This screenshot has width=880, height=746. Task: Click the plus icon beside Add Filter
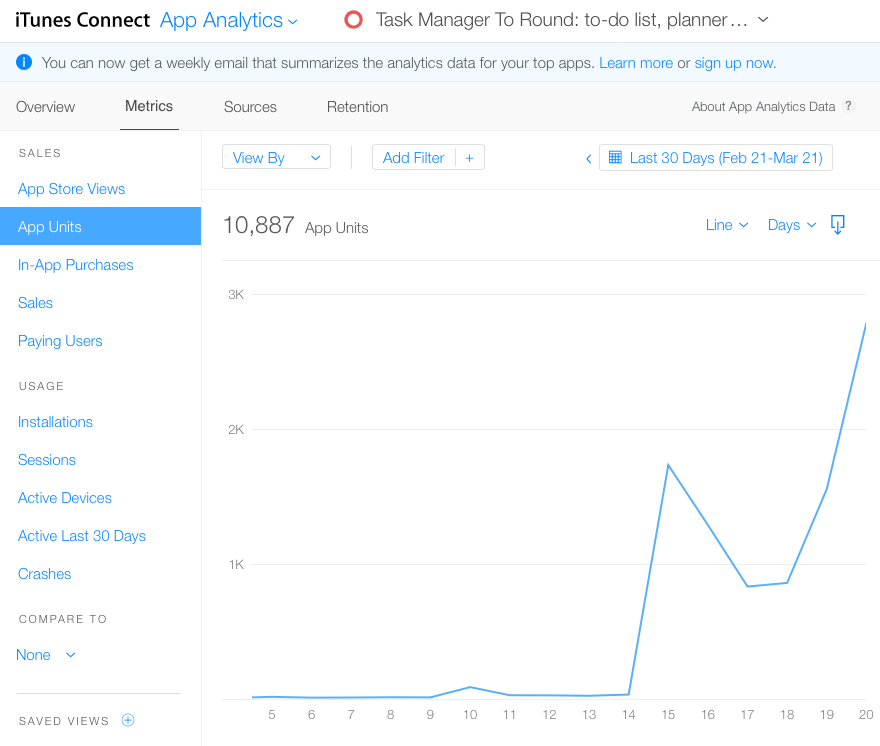coord(469,158)
